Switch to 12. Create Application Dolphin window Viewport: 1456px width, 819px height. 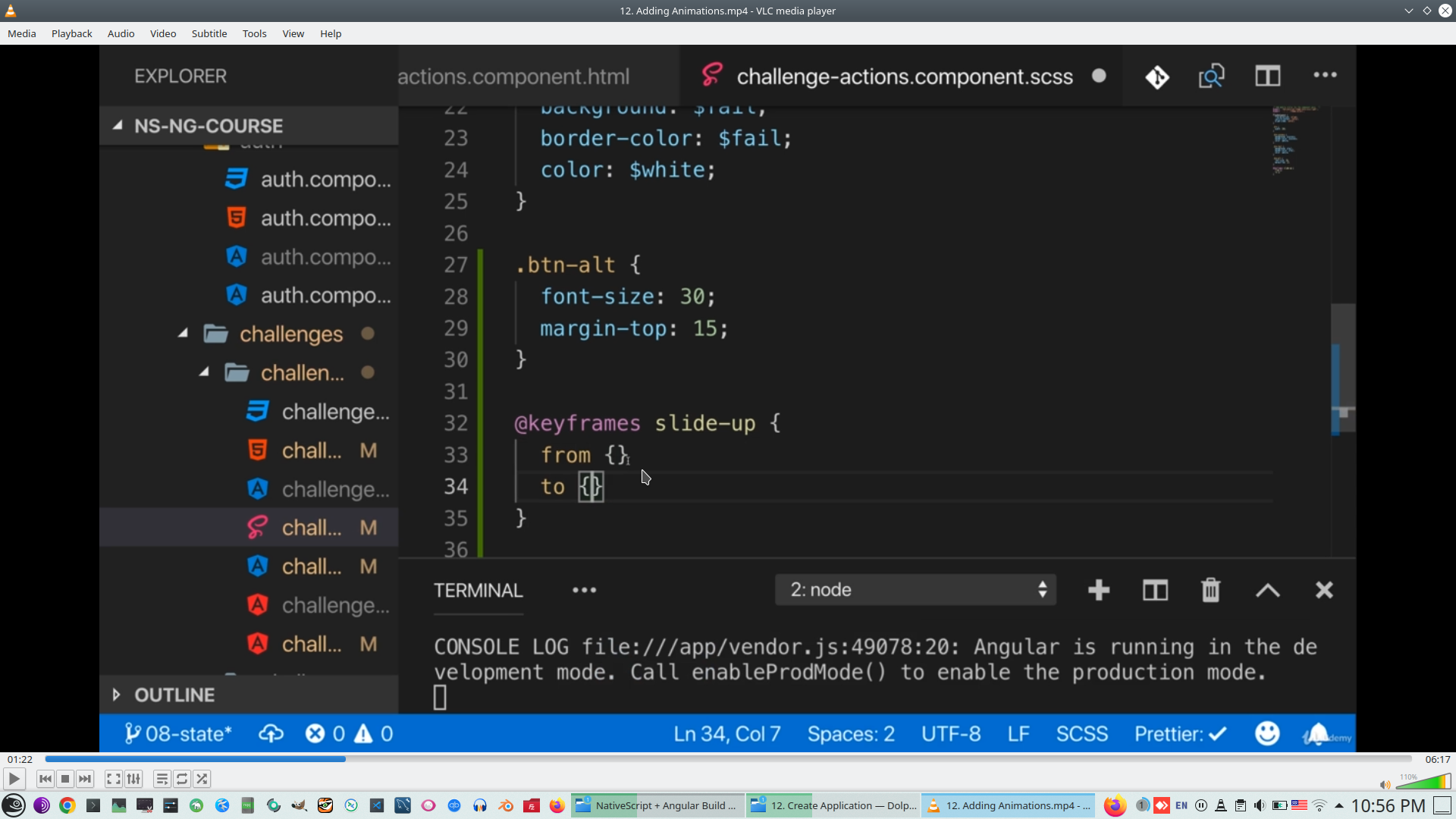point(833,805)
